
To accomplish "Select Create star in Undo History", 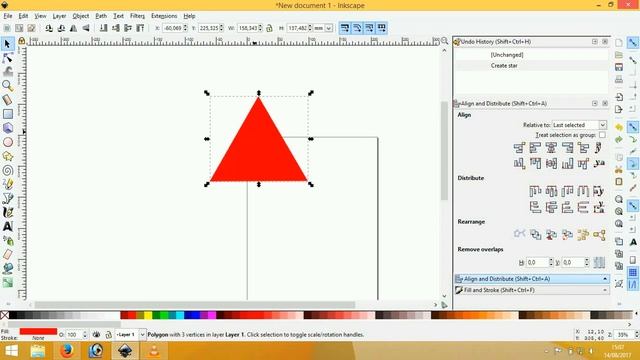I will click(504, 66).
